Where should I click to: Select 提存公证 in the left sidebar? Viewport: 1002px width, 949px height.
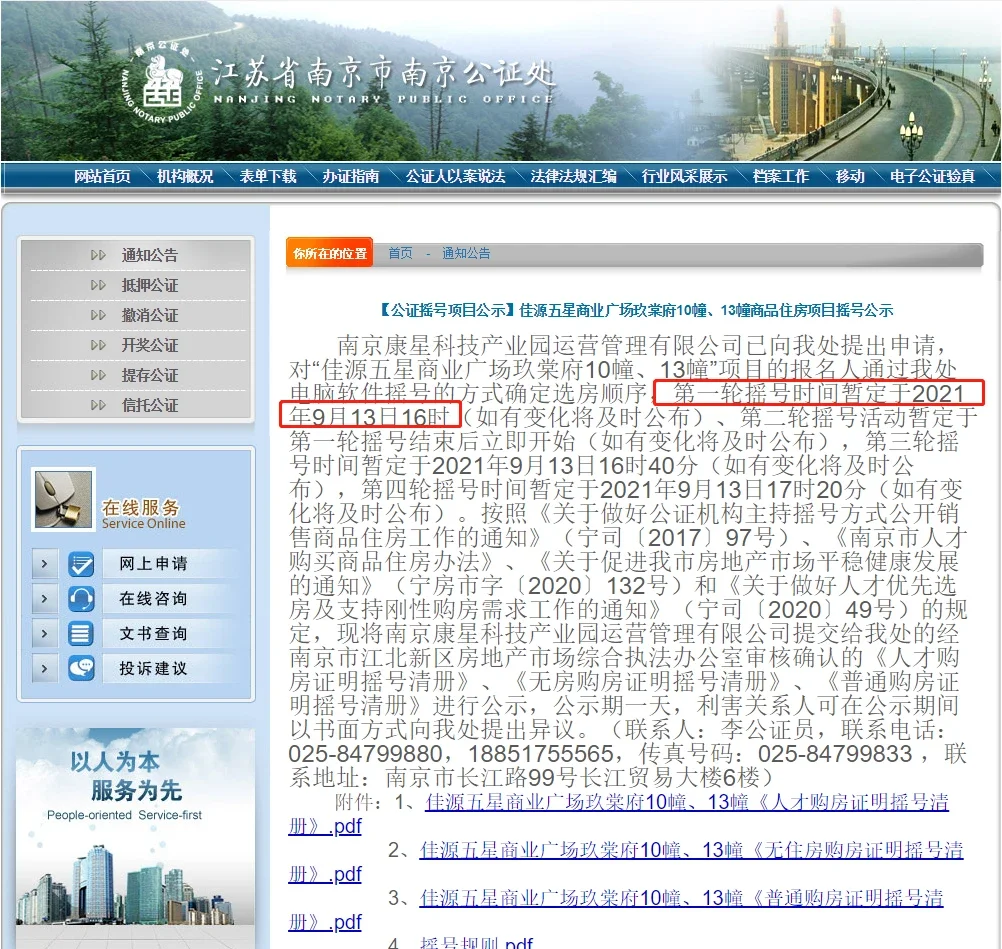tap(150, 375)
